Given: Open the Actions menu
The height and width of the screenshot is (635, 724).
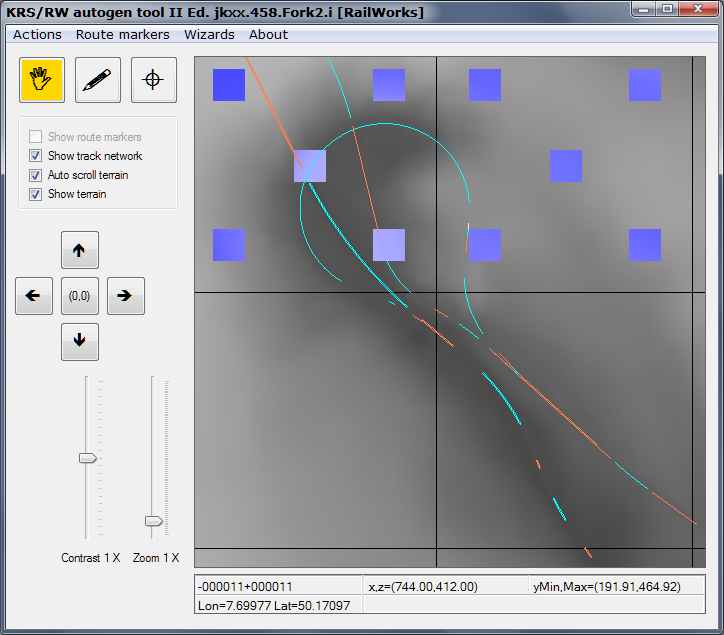Looking at the screenshot, I should (37, 35).
